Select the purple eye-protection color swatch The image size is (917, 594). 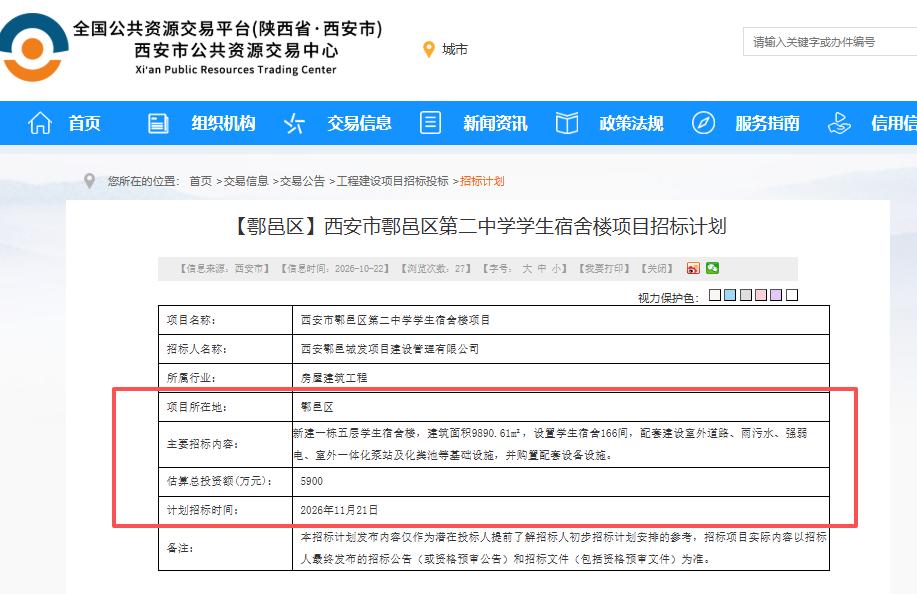coord(776,295)
